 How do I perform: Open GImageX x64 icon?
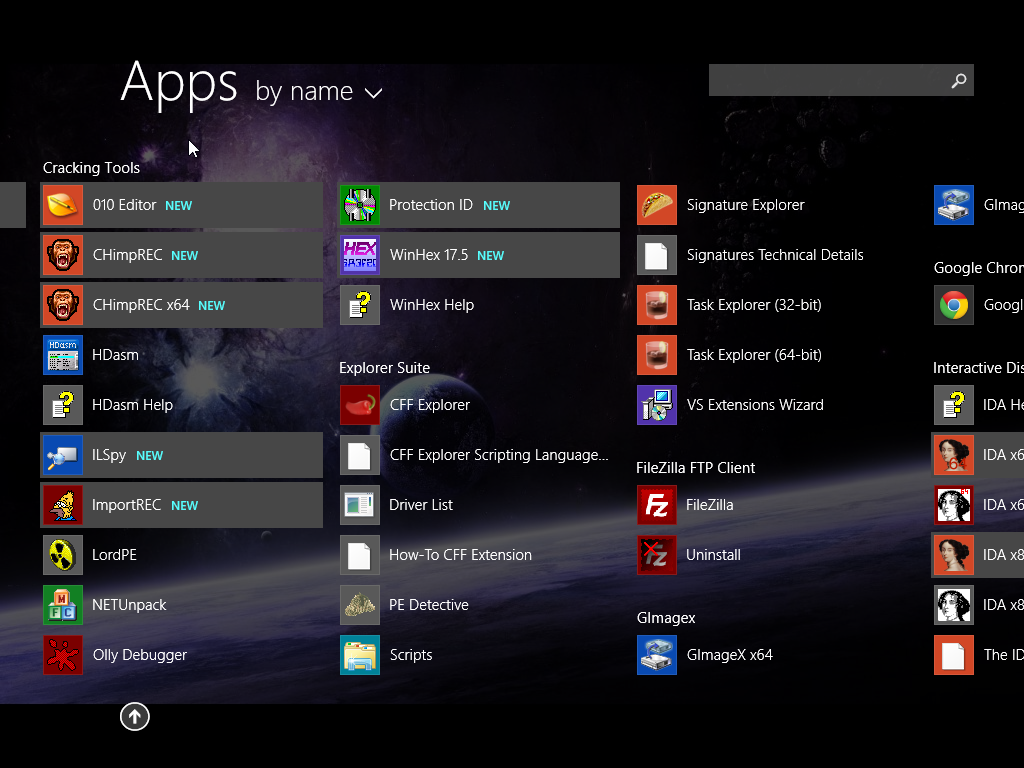pos(657,655)
